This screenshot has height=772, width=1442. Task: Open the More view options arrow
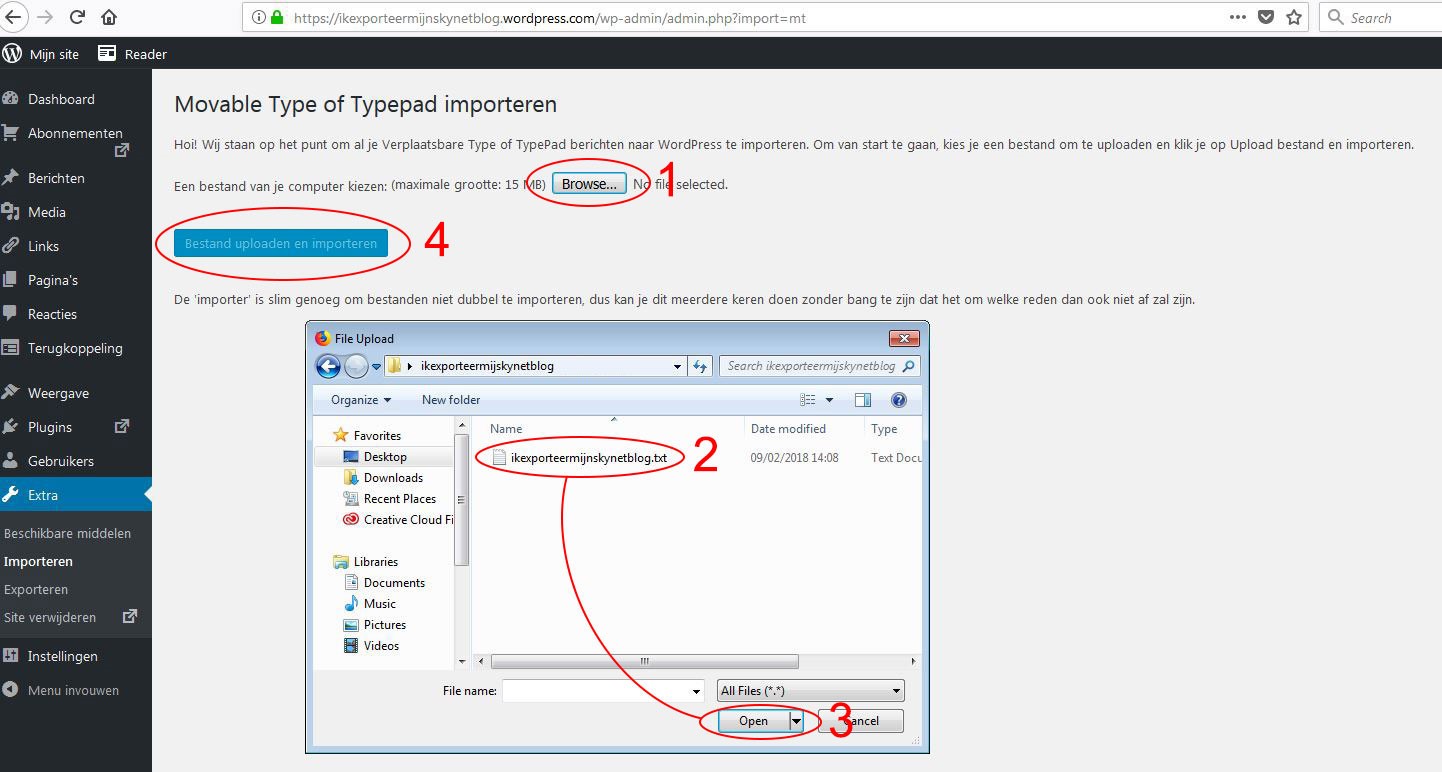pyautogui.click(x=830, y=400)
